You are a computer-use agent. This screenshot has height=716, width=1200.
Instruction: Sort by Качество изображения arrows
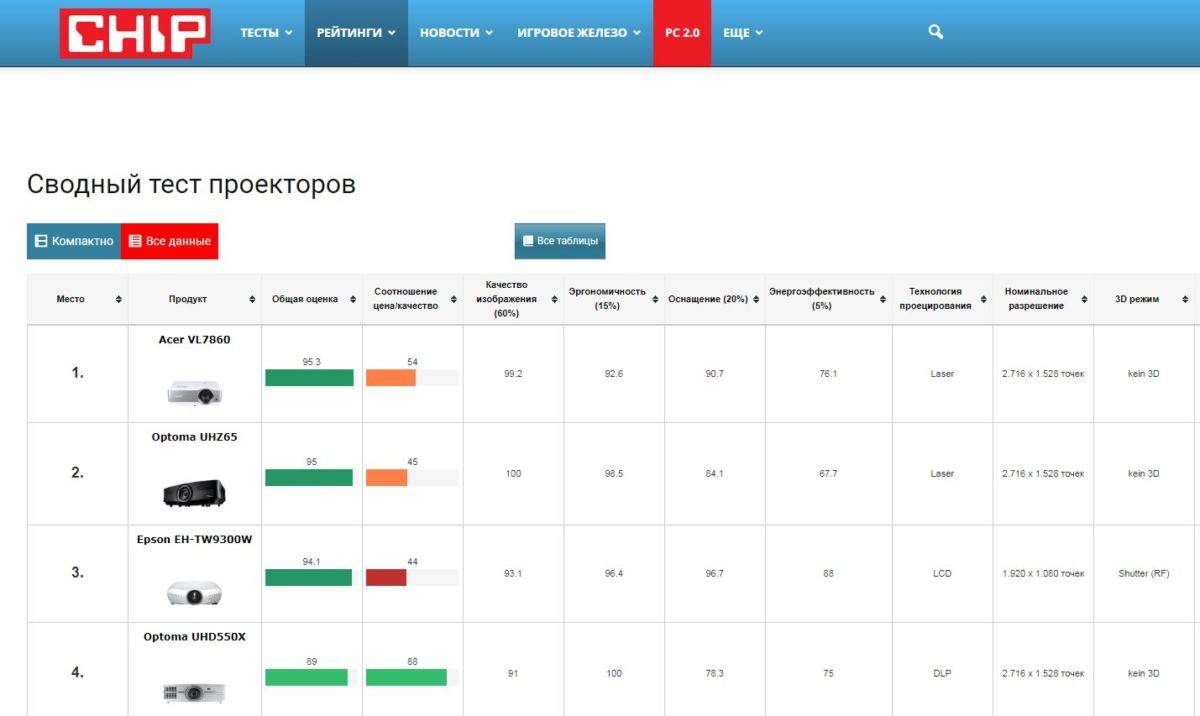554,299
